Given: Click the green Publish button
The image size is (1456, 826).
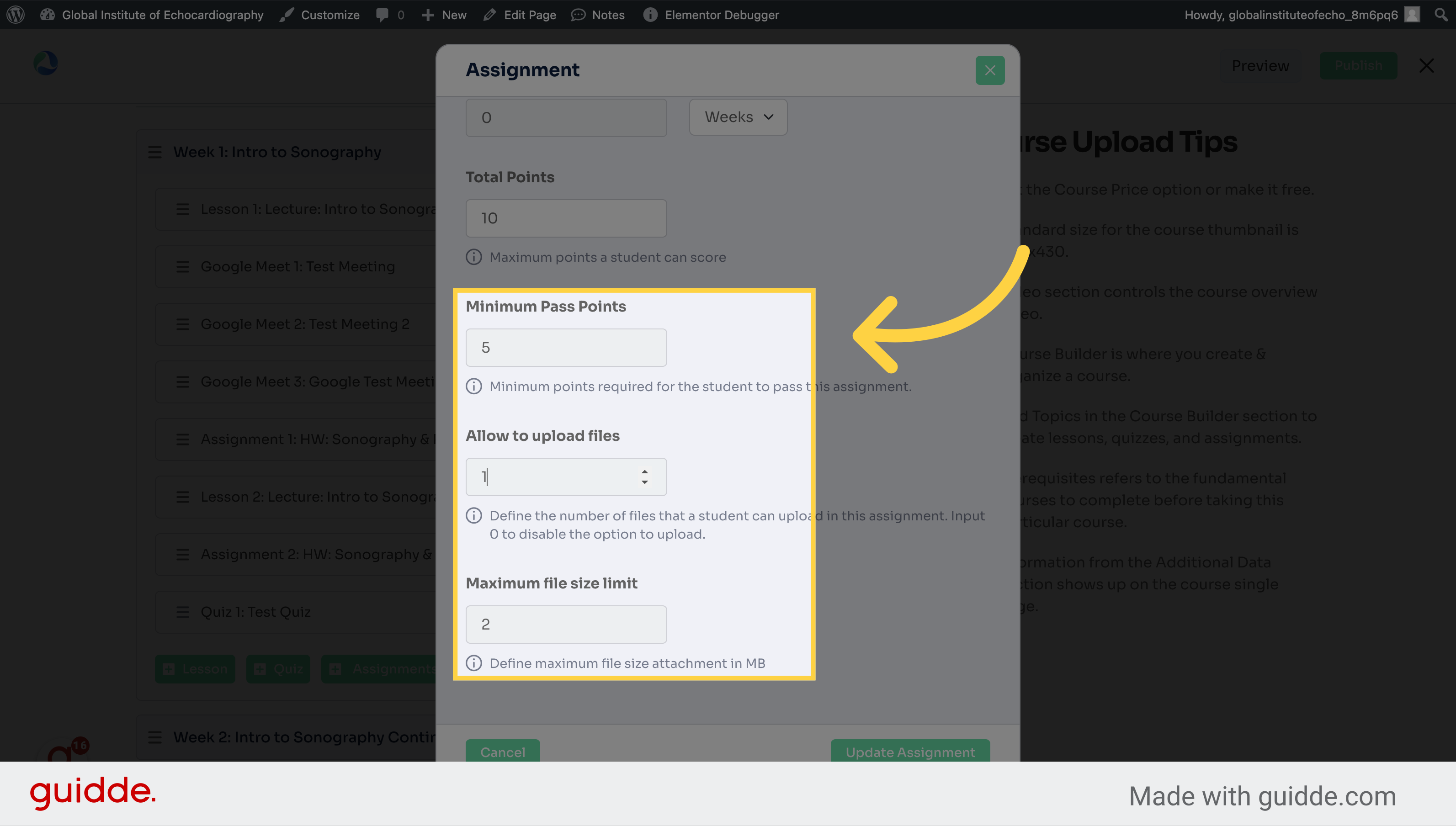Looking at the screenshot, I should [x=1358, y=66].
